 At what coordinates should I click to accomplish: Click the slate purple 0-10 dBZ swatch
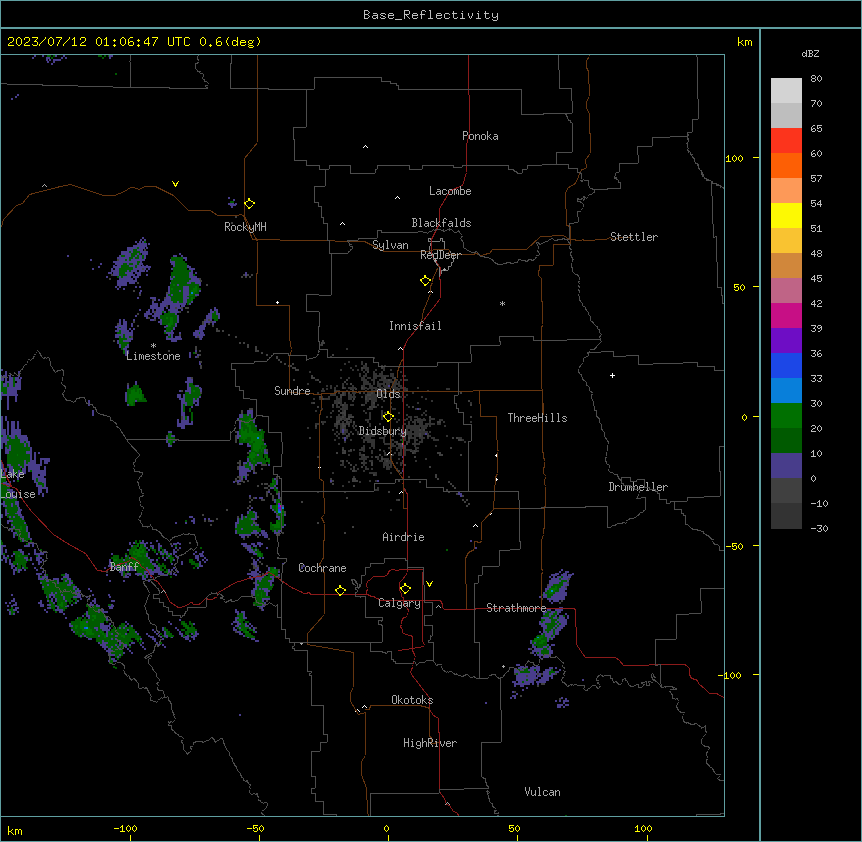point(786,466)
